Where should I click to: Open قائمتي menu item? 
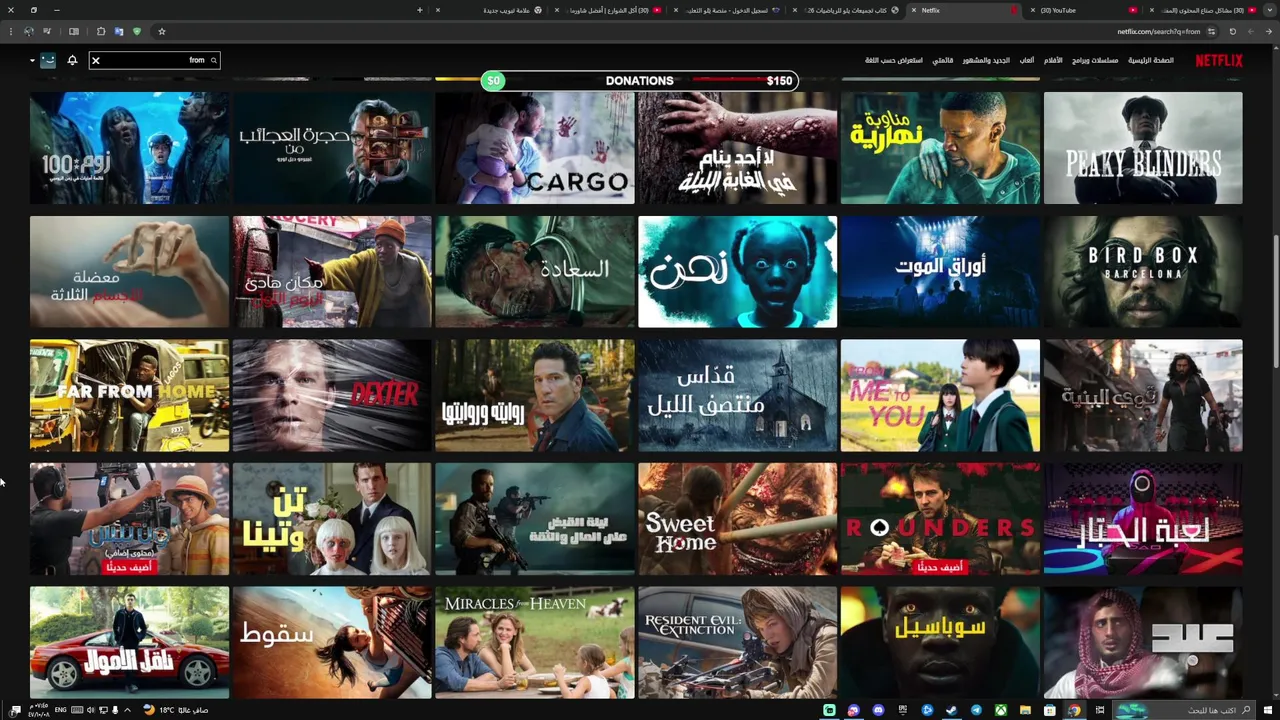point(943,60)
